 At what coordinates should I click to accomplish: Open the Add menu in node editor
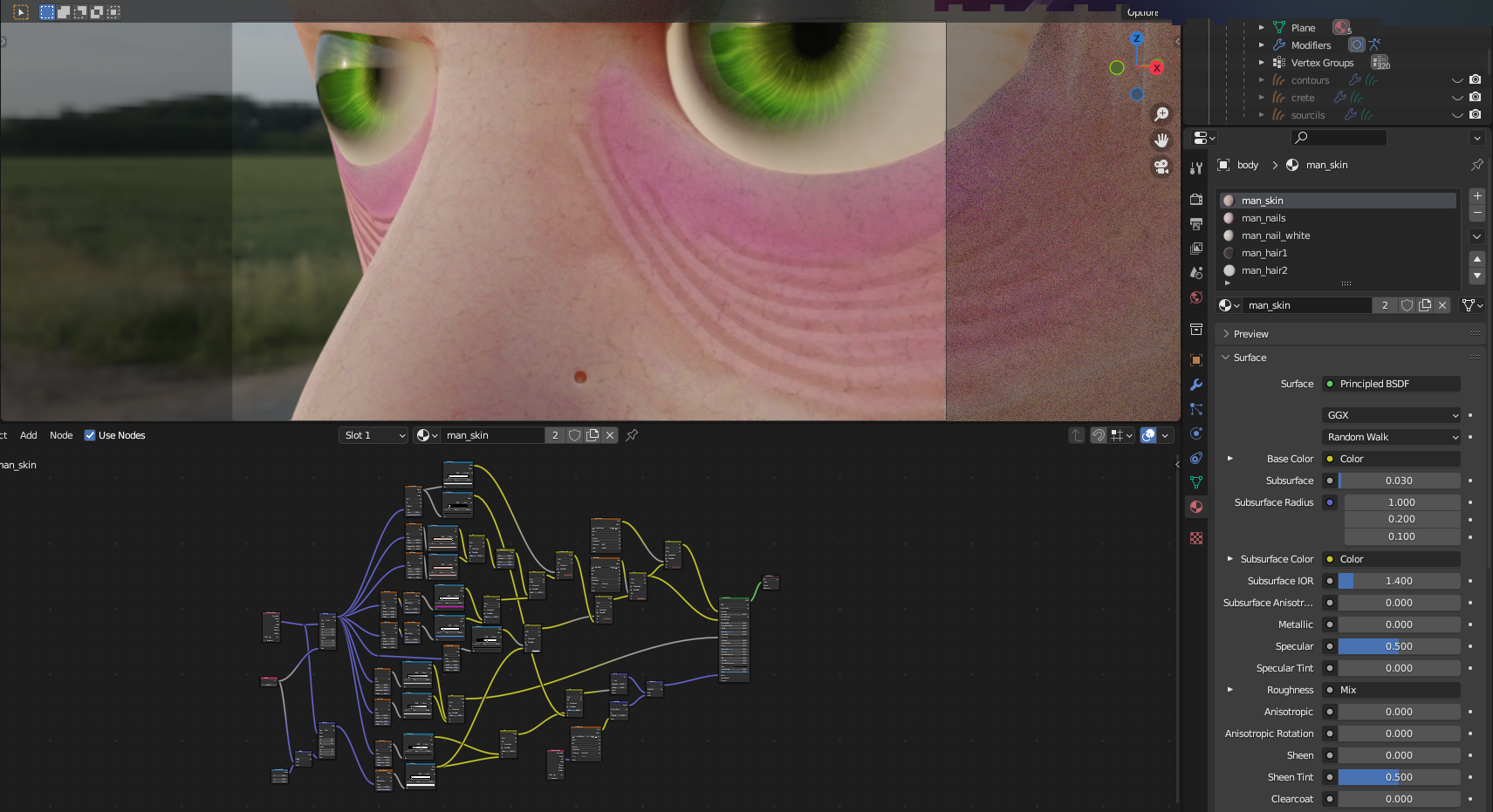pos(28,435)
